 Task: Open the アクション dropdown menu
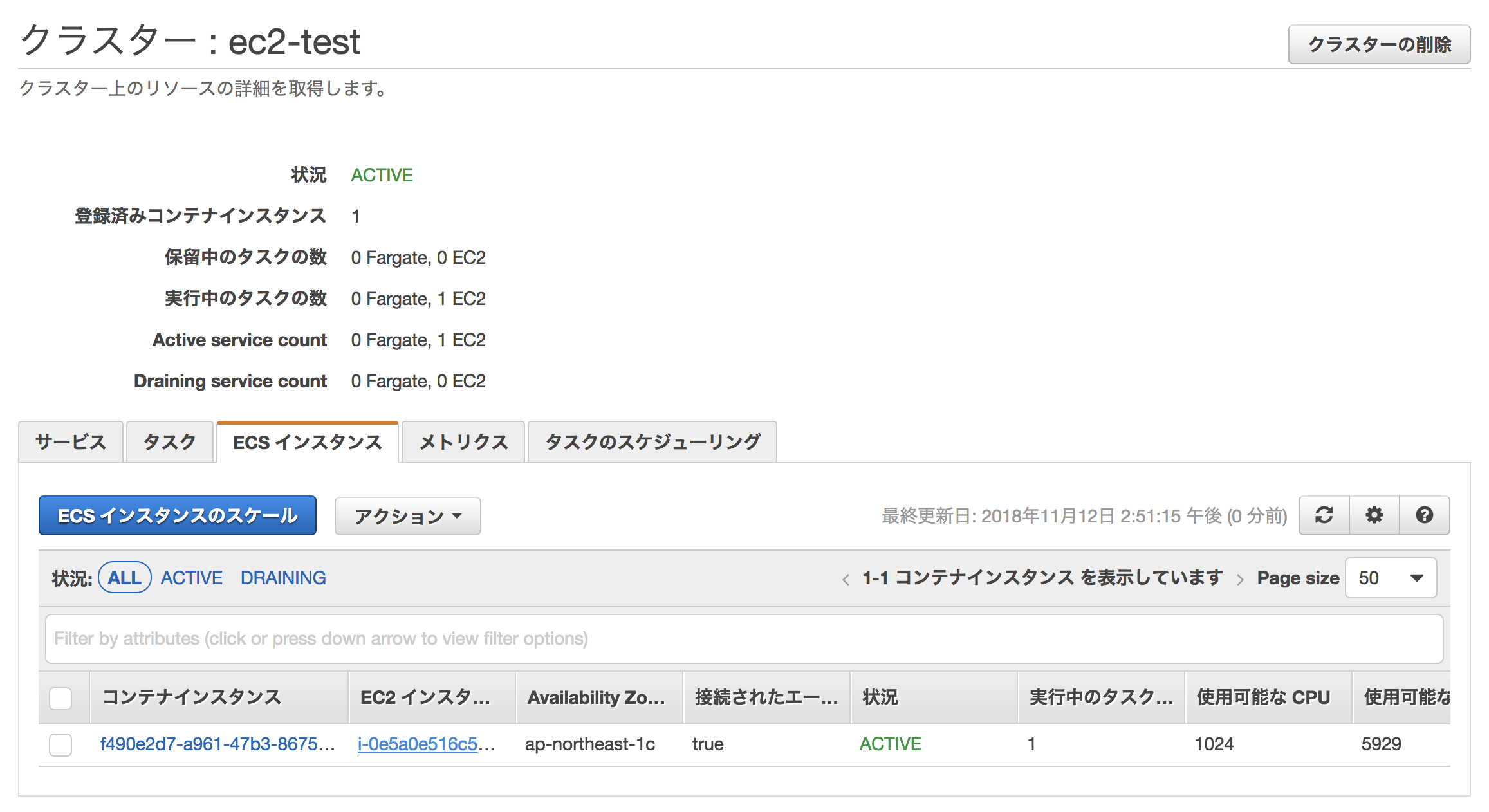407,516
